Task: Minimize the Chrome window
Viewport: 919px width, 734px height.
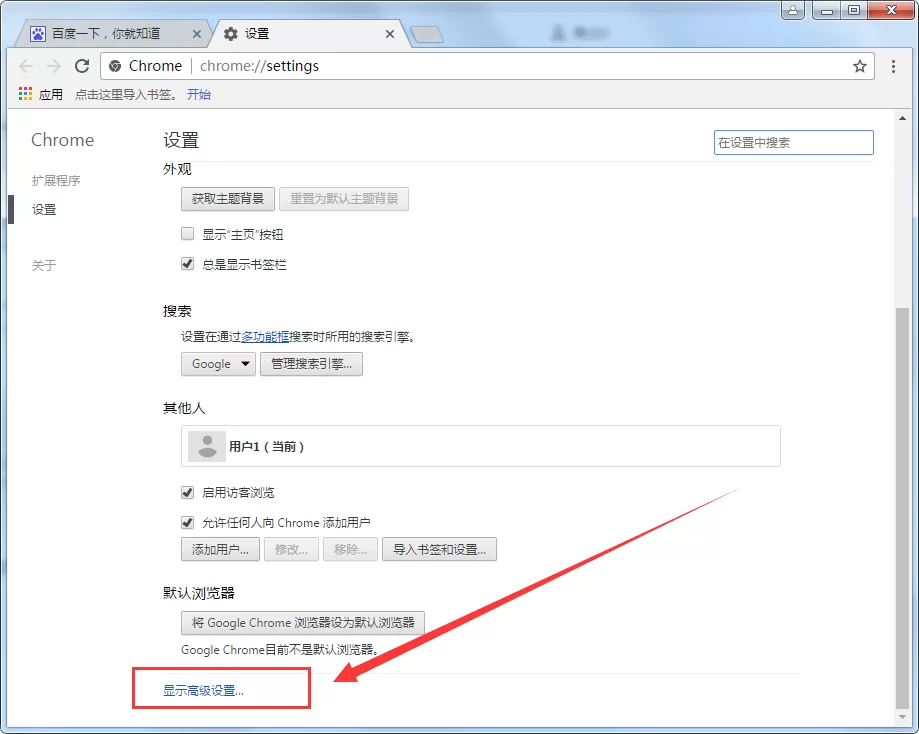Action: [827, 10]
